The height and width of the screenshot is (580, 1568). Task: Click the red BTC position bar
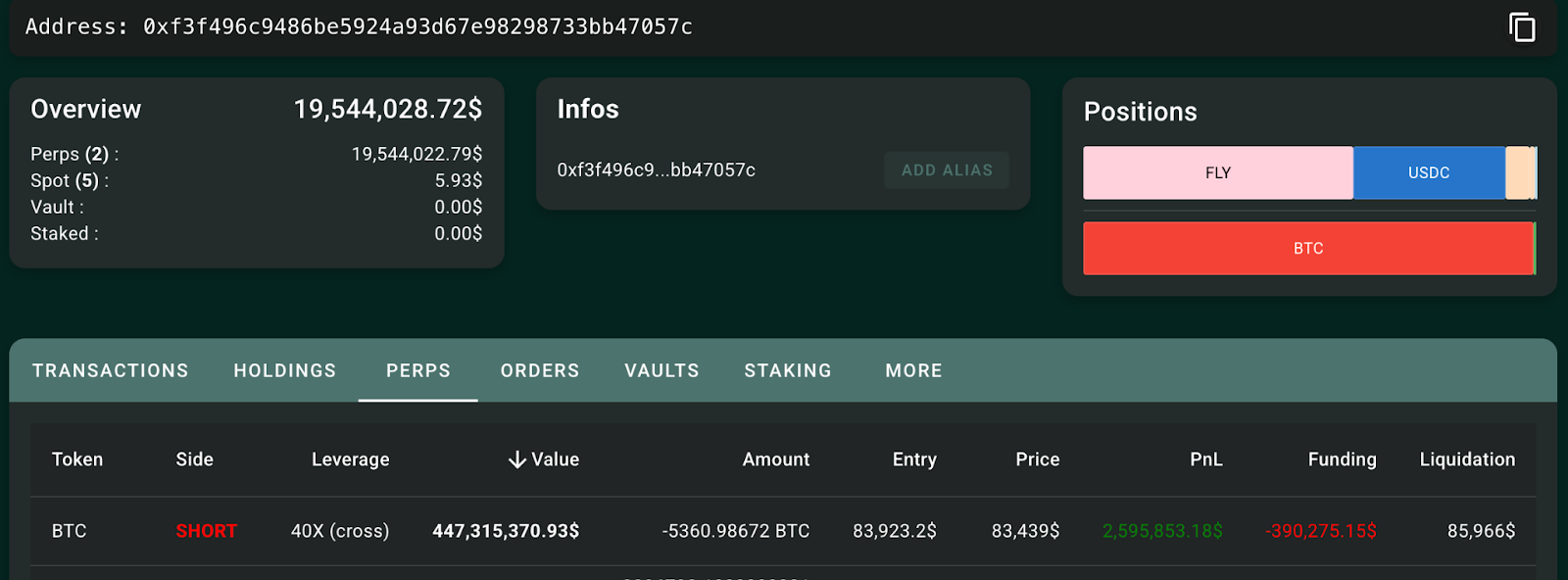pos(1307,248)
